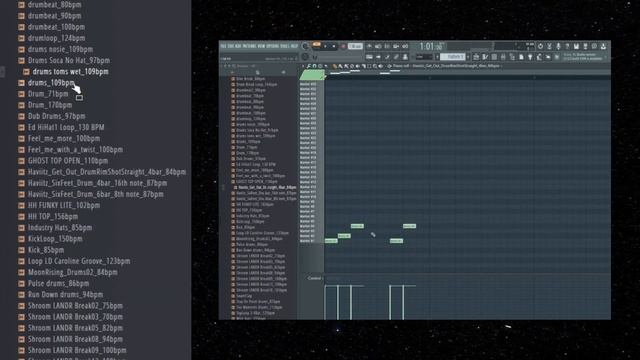The image size is (640, 360).
Task: Click HH FUNKY LITE_102bpm
Action: pyautogui.click(x=64, y=205)
